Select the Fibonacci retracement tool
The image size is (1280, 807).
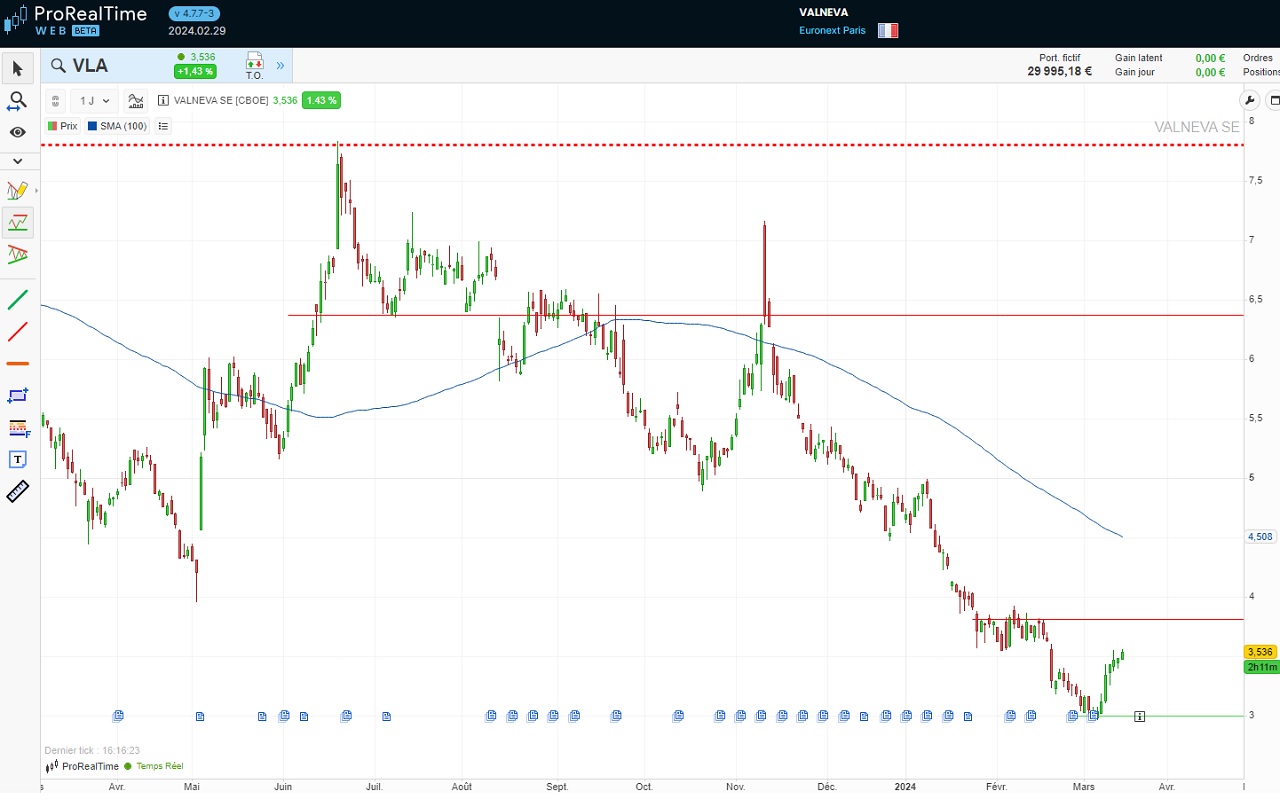[x=17, y=427]
